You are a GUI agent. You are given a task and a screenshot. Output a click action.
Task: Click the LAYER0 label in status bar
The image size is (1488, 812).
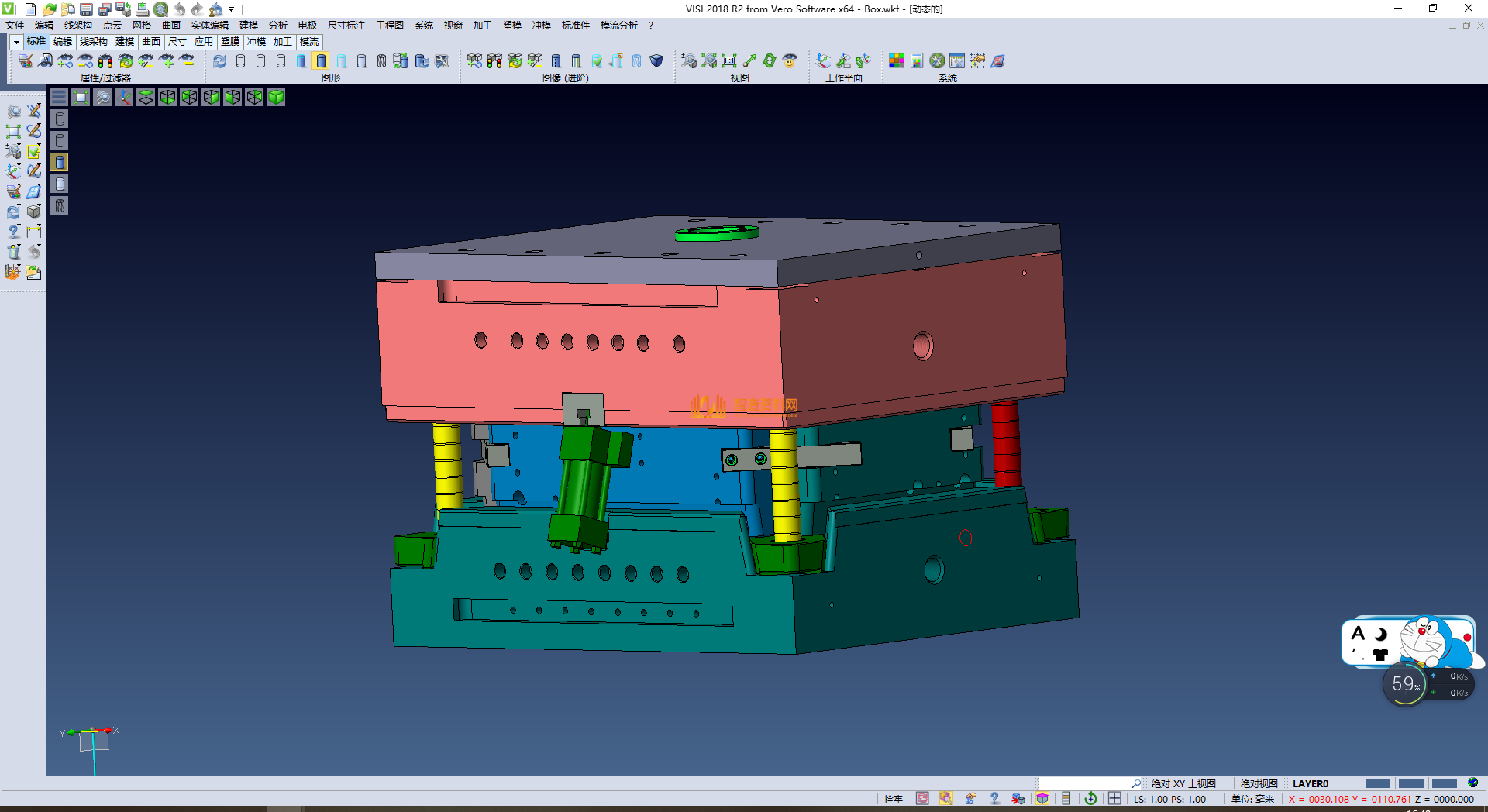(1310, 783)
